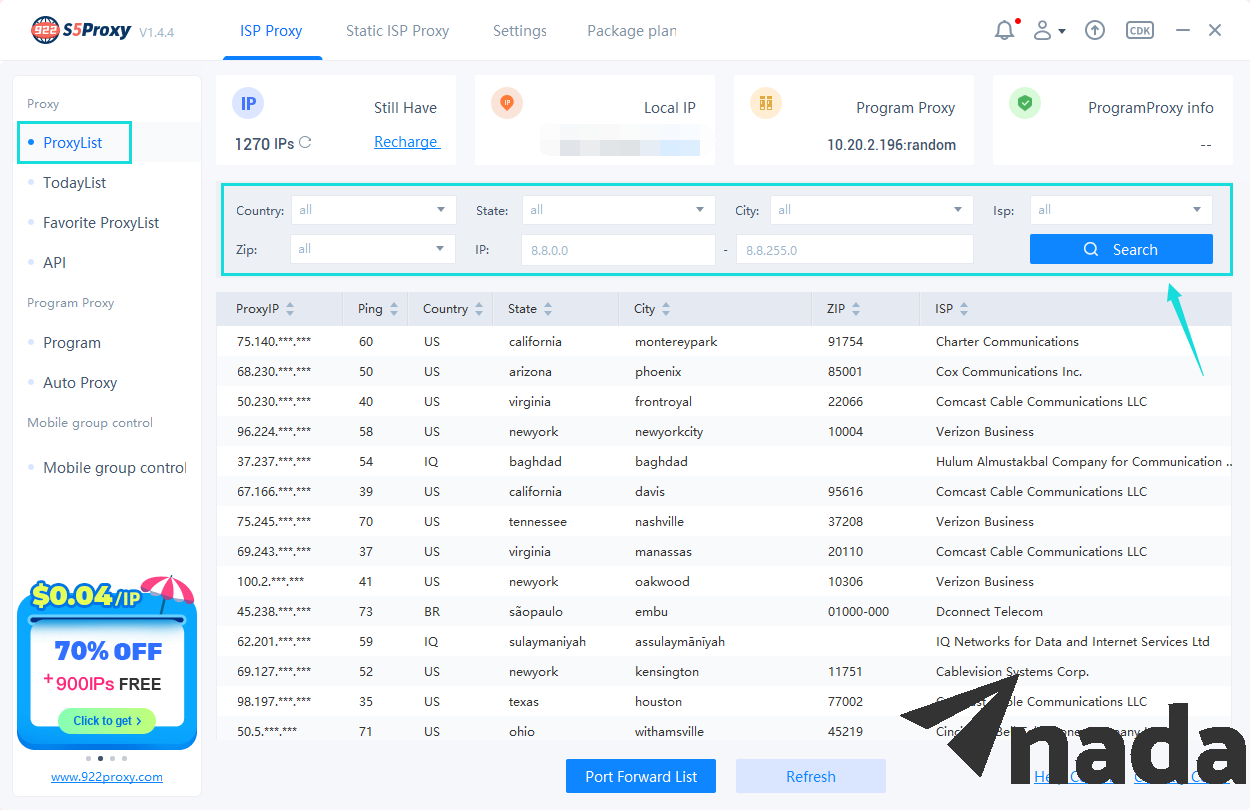Click the green shield ProgramProxy info icon
This screenshot has height=810, width=1250.
tap(1025, 102)
